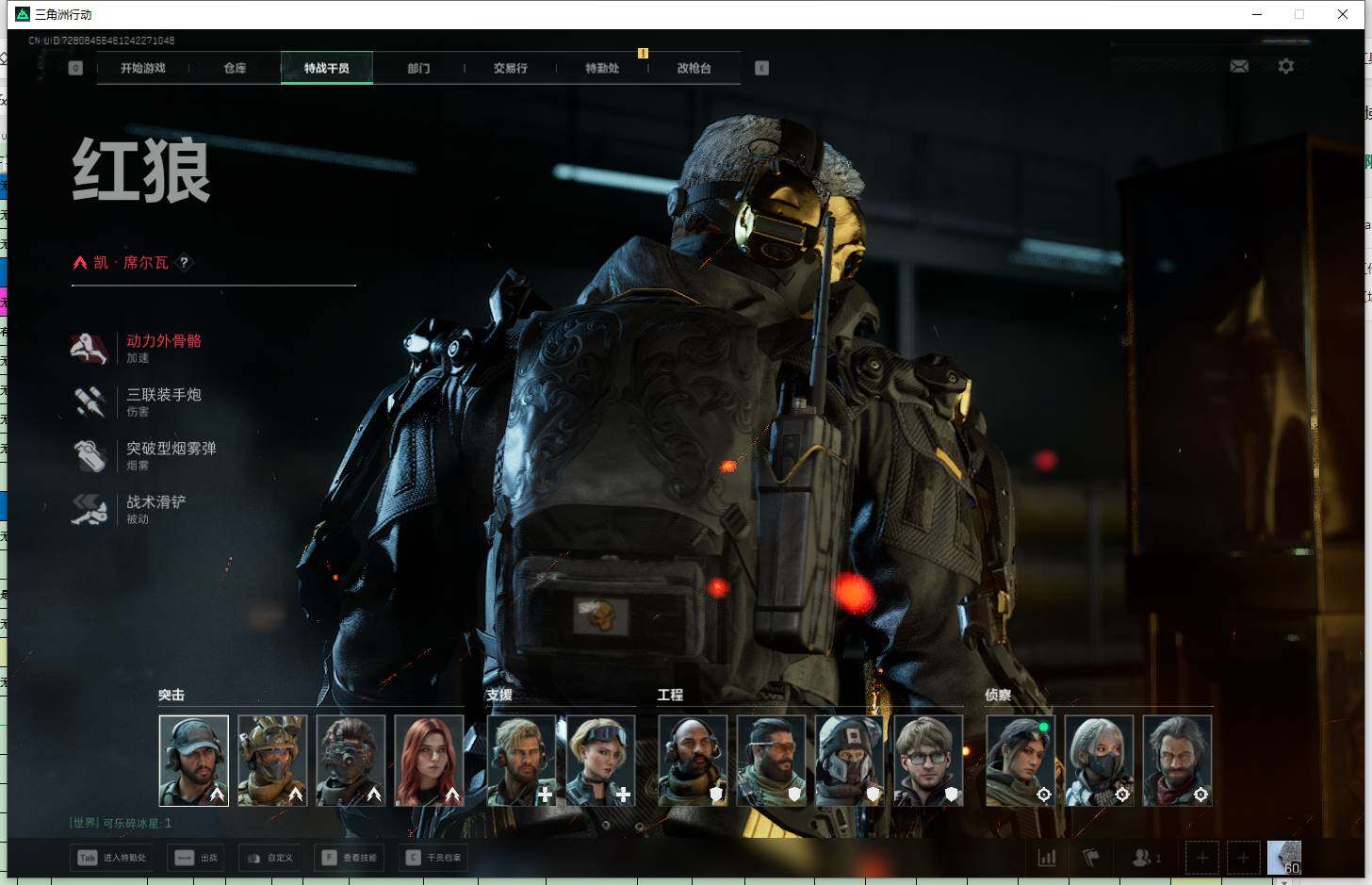Open the flags icon in bottom bar

1091,858
